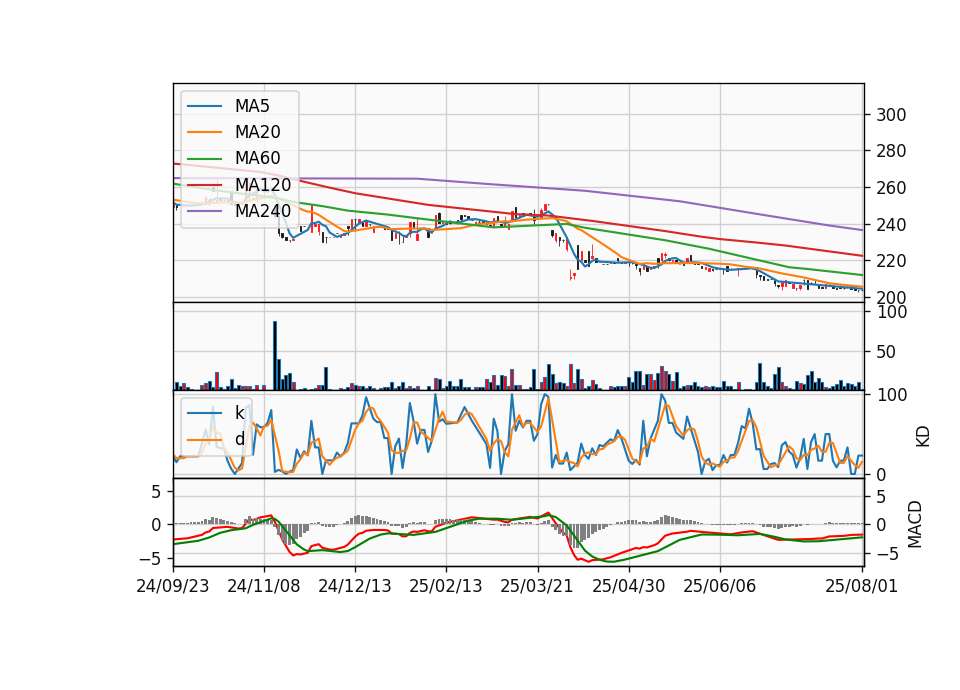The image size is (960, 690).
Task: Click the 24/11/08 date tick label
Action: 264,586
